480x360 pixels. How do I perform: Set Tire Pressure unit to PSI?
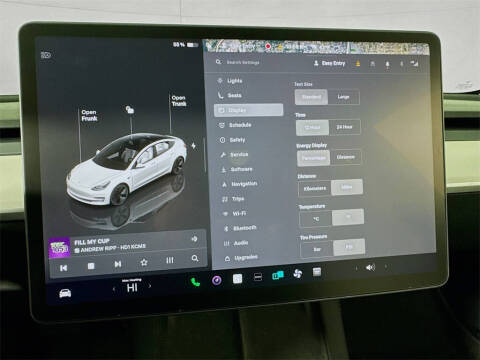pyautogui.click(x=349, y=247)
